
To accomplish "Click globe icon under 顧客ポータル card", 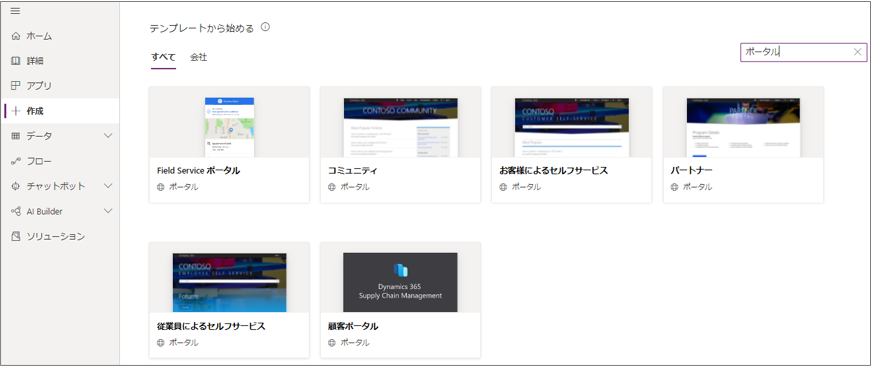I will (332, 343).
